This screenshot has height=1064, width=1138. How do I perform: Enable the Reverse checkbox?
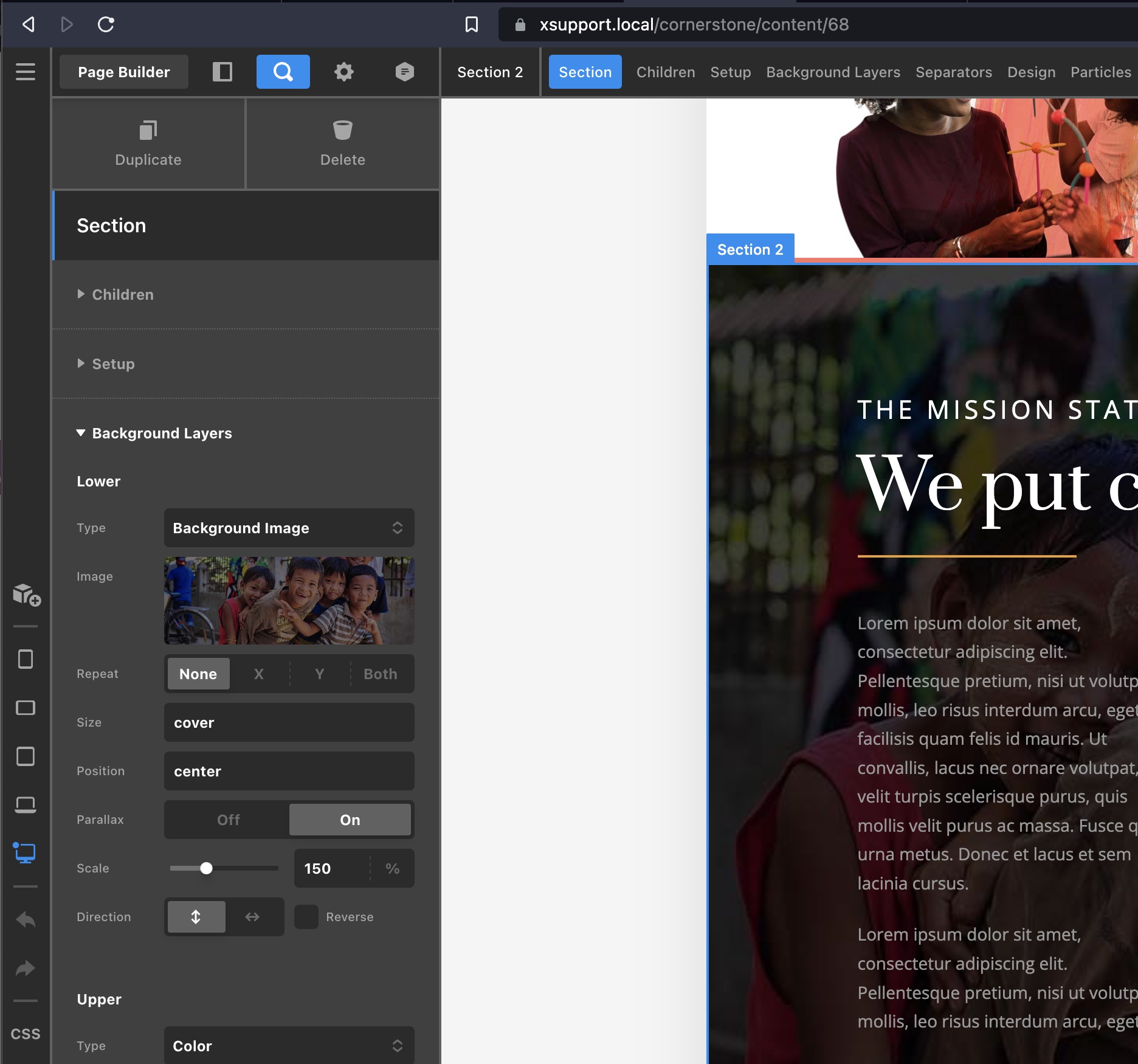[x=306, y=917]
